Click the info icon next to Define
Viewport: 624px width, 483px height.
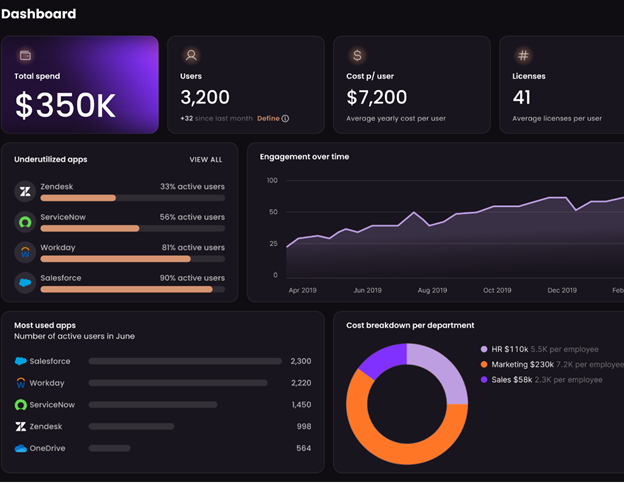[x=285, y=118]
